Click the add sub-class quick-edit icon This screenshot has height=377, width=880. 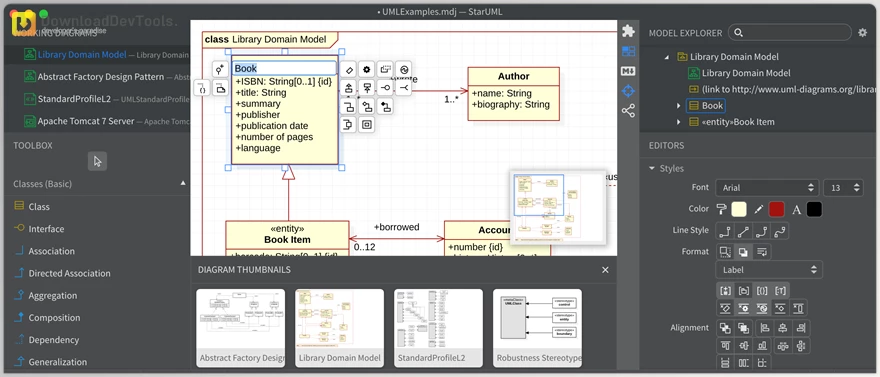click(349, 88)
